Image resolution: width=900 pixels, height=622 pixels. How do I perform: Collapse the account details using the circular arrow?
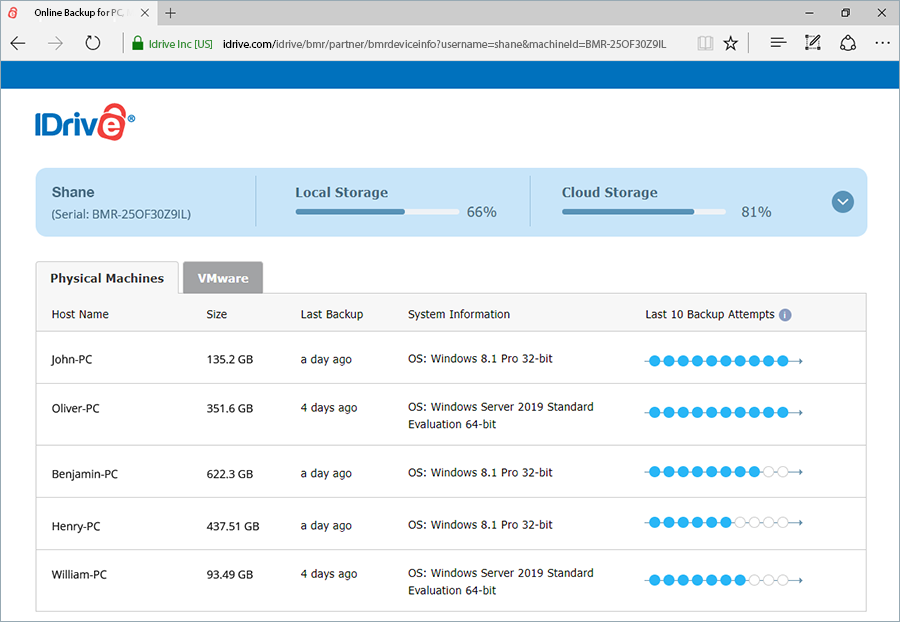coord(842,201)
